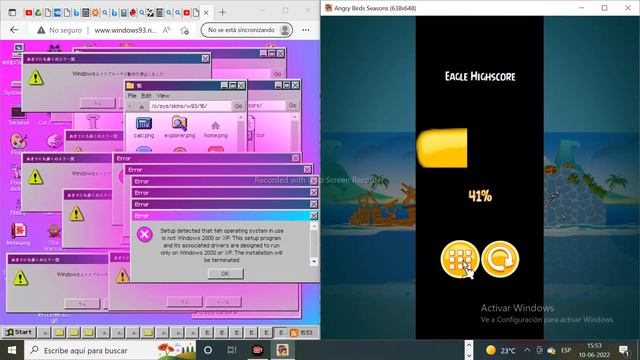
Task: Click the Windows93 Start button
Action: pyautogui.click(x=19, y=332)
